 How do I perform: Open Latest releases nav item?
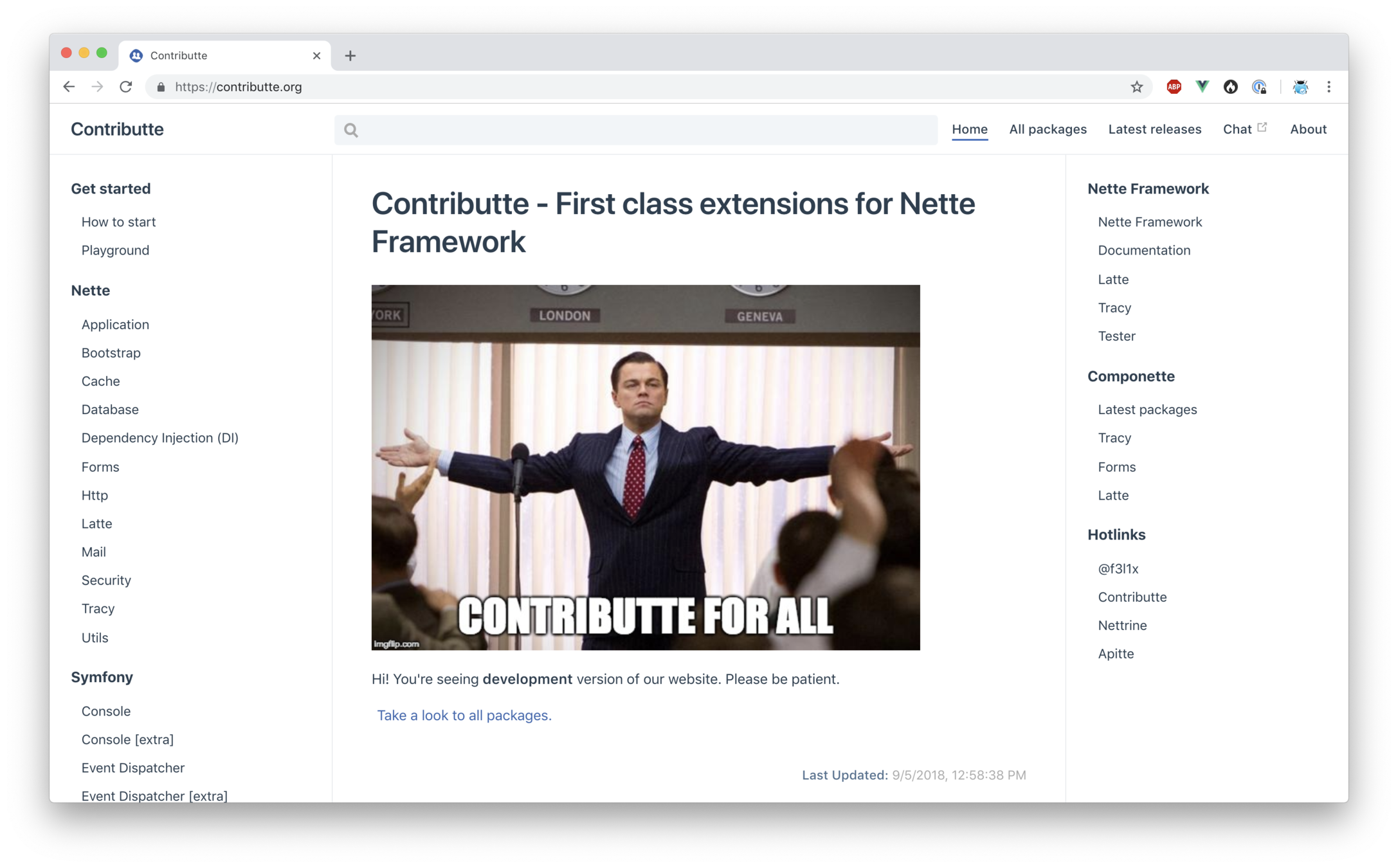1154,129
